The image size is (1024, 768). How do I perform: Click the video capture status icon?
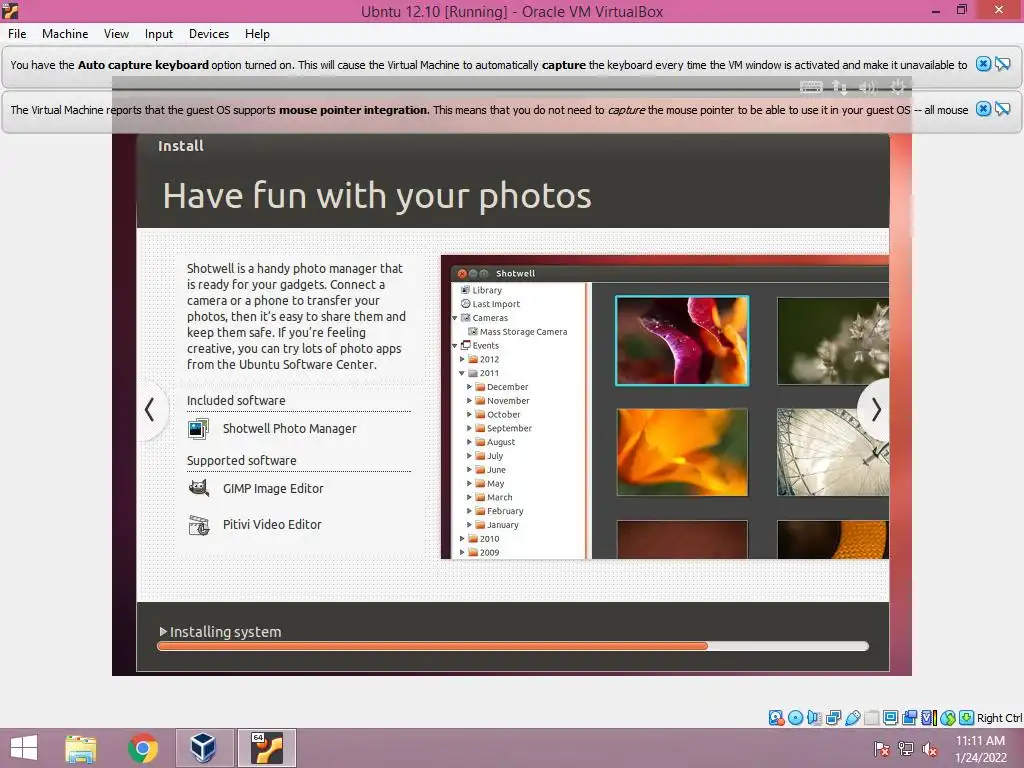[x=909, y=718]
